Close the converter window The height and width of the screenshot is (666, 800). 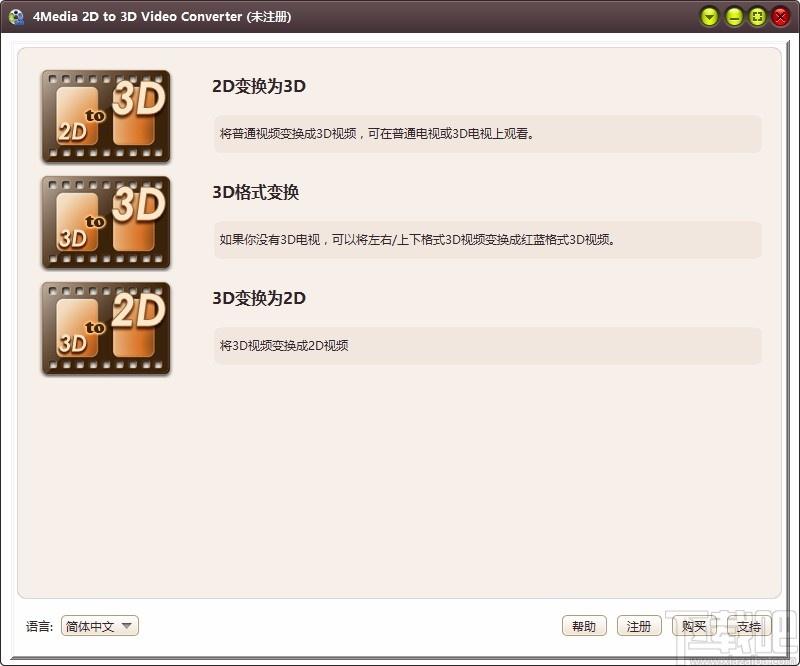point(781,17)
